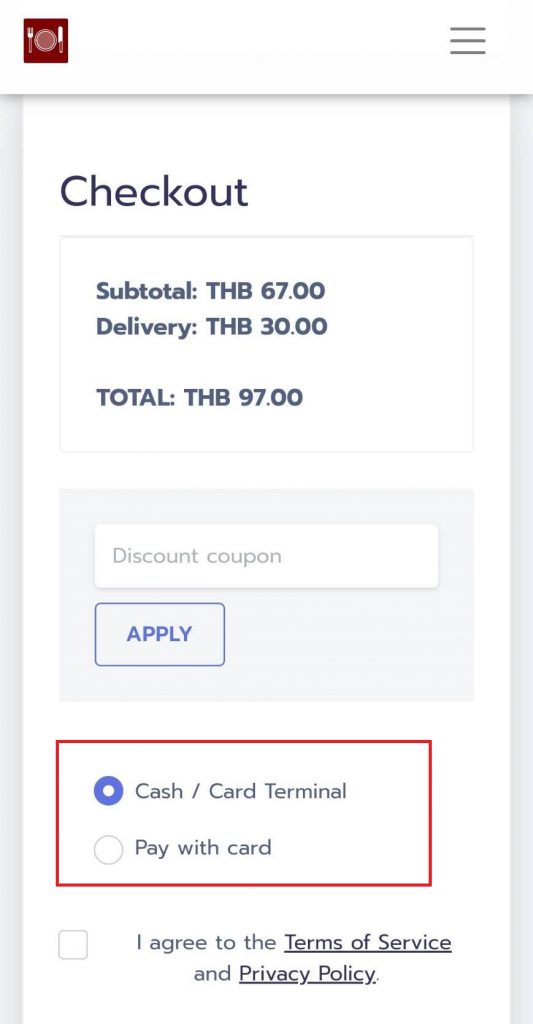The width and height of the screenshot is (533, 1024).
Task: Focus the Discount coupon input field
Action: [x=266, y=556]
